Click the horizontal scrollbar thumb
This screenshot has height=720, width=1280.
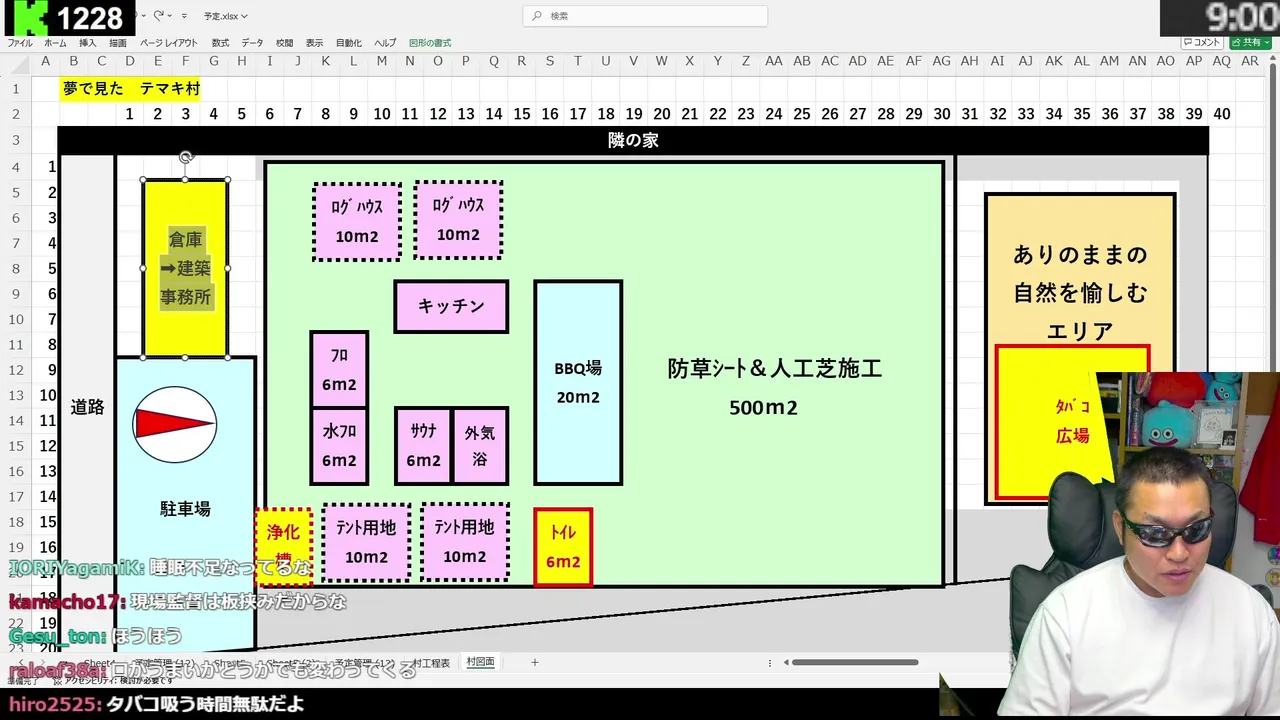855,662
